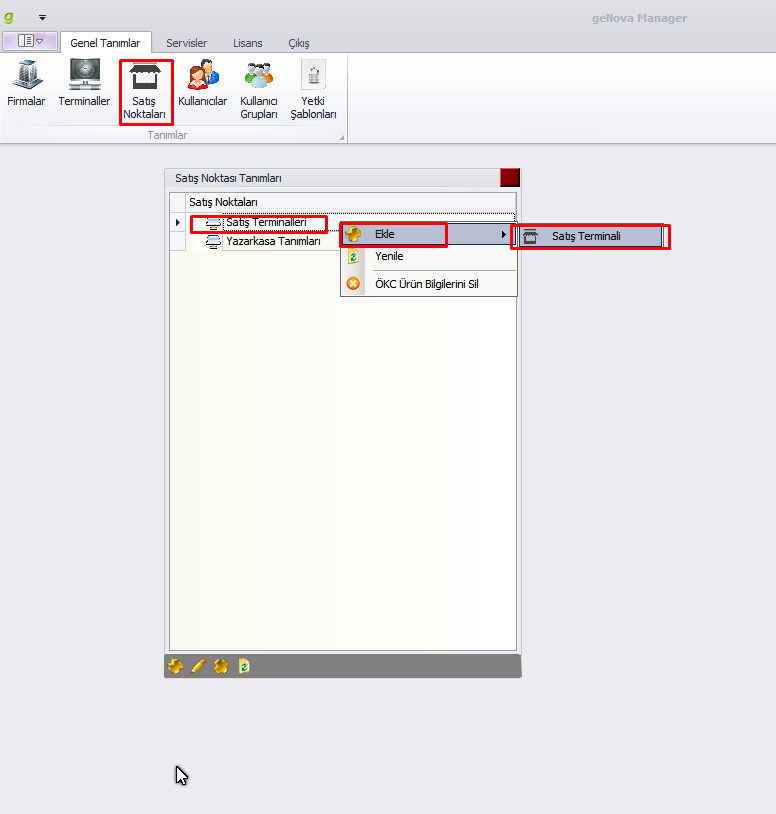Click Yenile refresh page icon
Screen dimensions: 776x814
353,256
